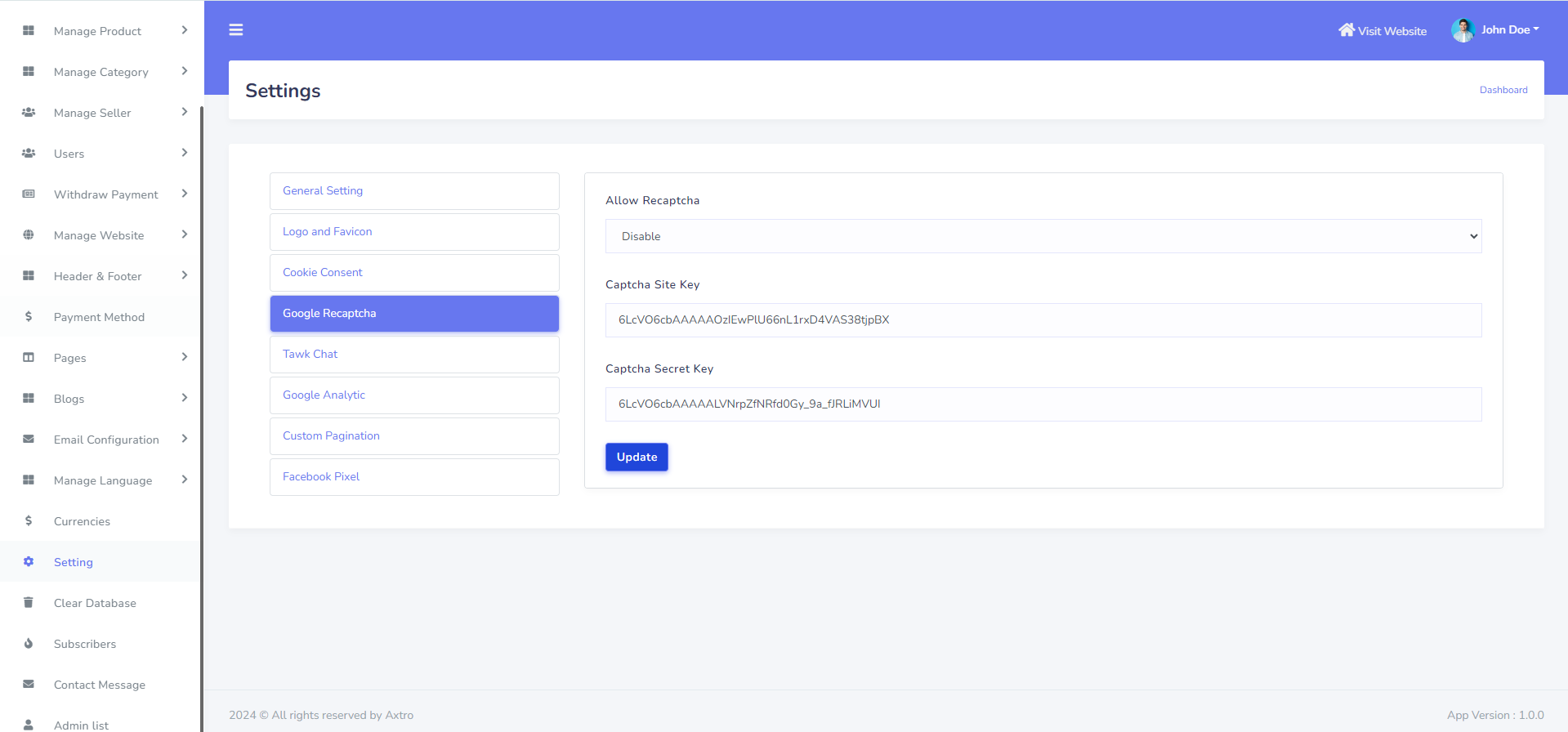Click the dollar icon beside Currencies
This screenshot has width=1568, height=732.
point(29,521)
